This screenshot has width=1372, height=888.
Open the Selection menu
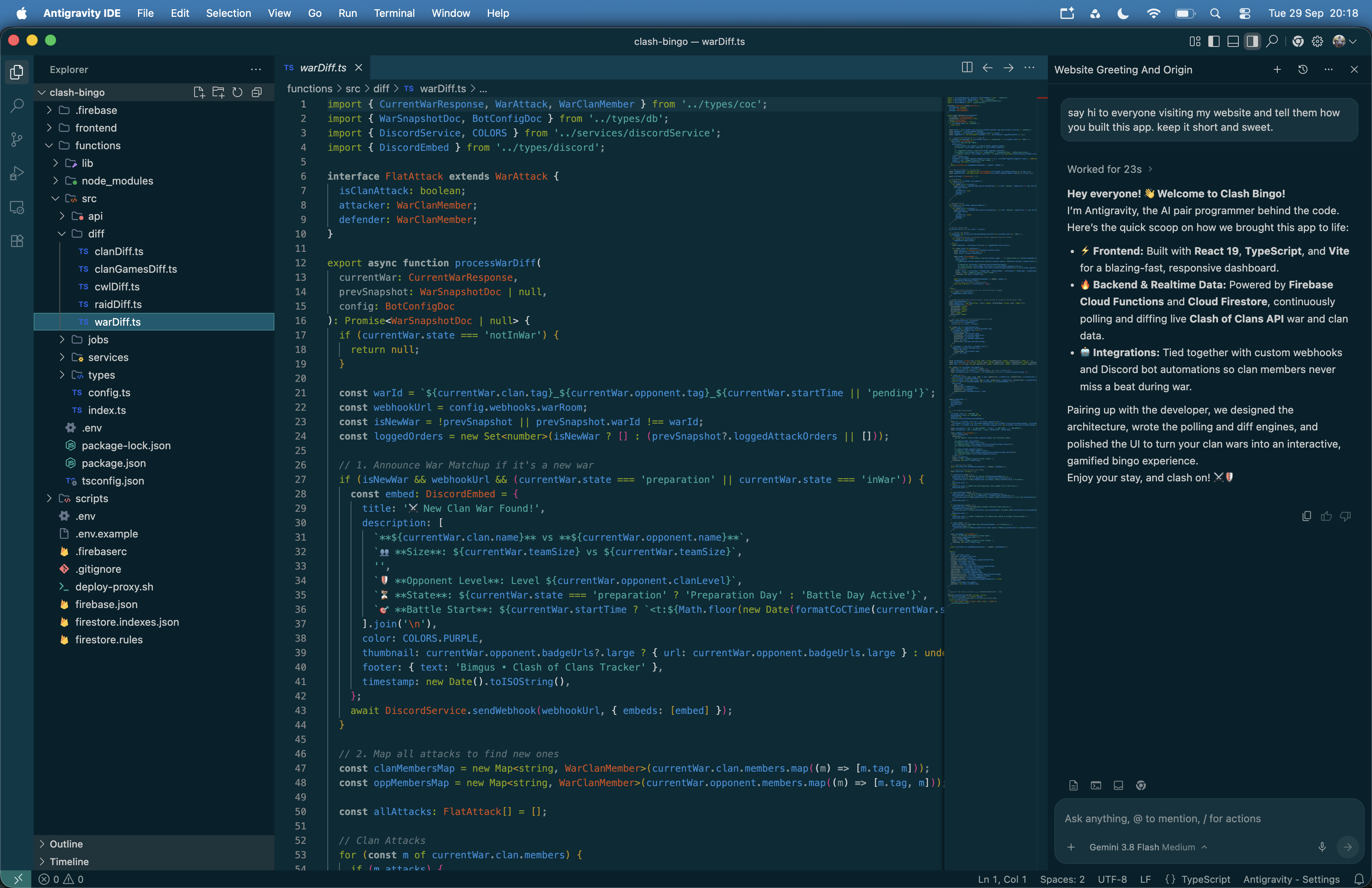(x=228, y=13)
